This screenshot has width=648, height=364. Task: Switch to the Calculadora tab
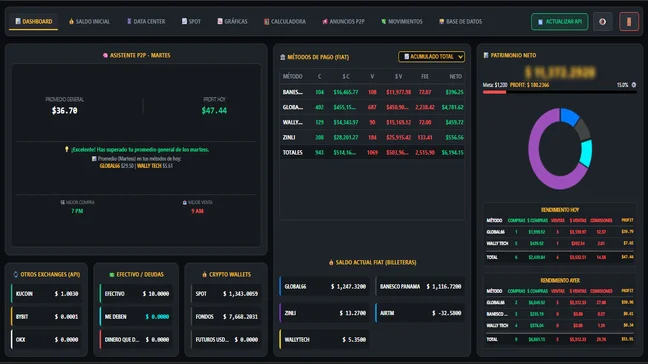click(285, 21)
